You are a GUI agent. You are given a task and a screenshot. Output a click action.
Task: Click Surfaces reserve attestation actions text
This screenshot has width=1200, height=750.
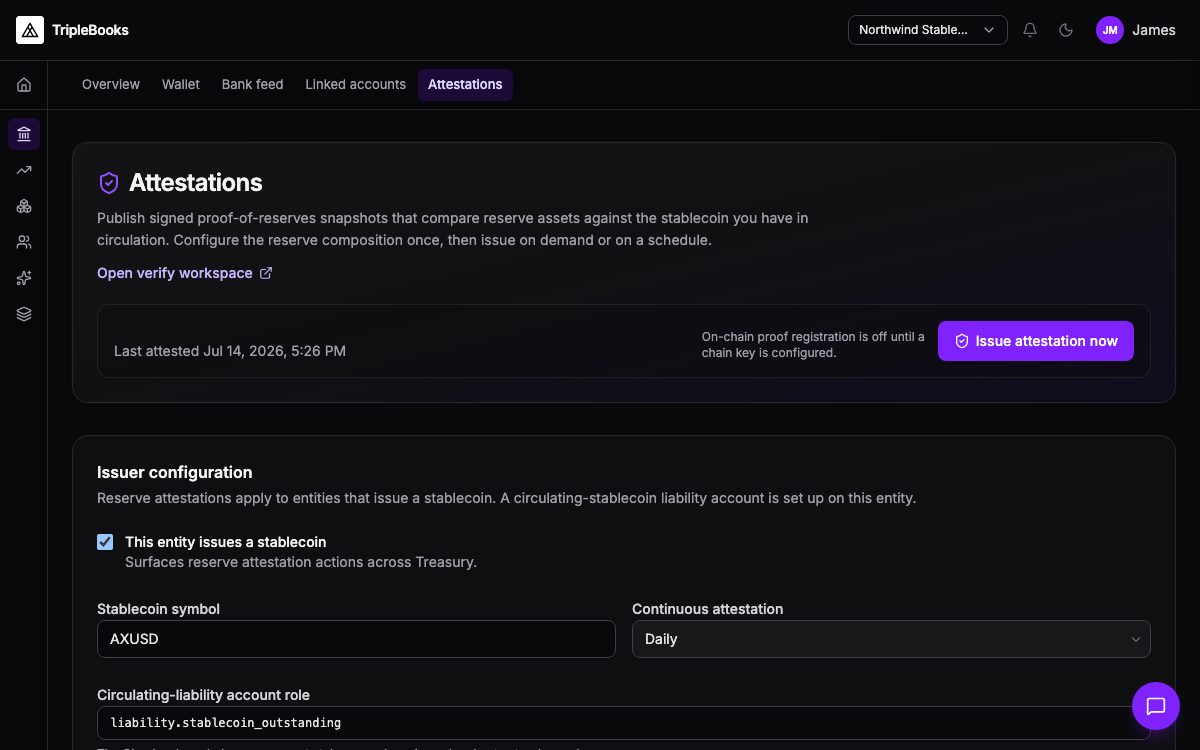(301, 562)
